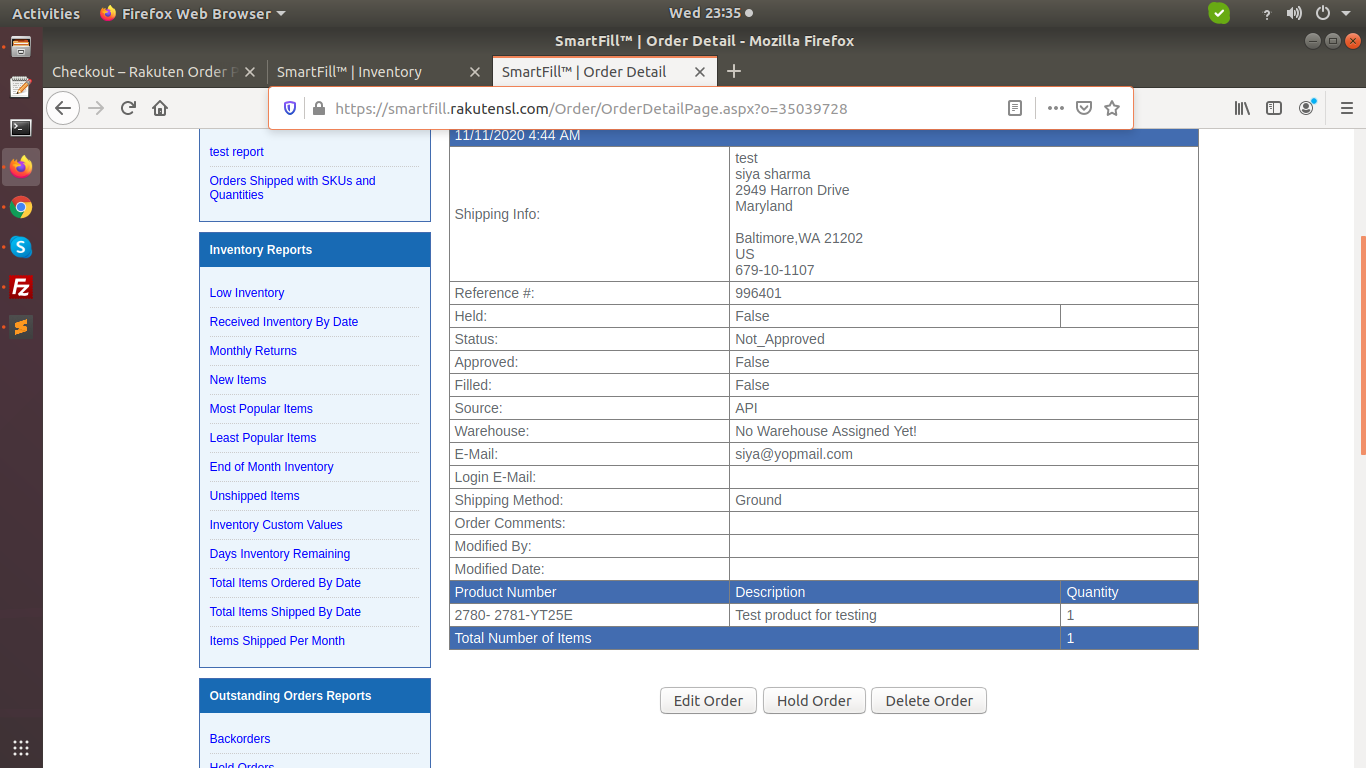Screen dimensions: 1366x768
Task: Open Skype from the dock
Action: click(21, 247)
